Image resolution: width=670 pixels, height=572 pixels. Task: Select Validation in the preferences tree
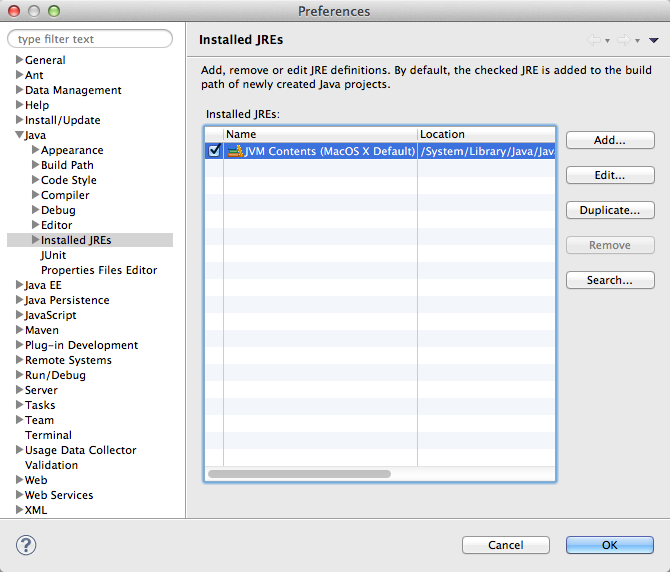coord(51,465)
